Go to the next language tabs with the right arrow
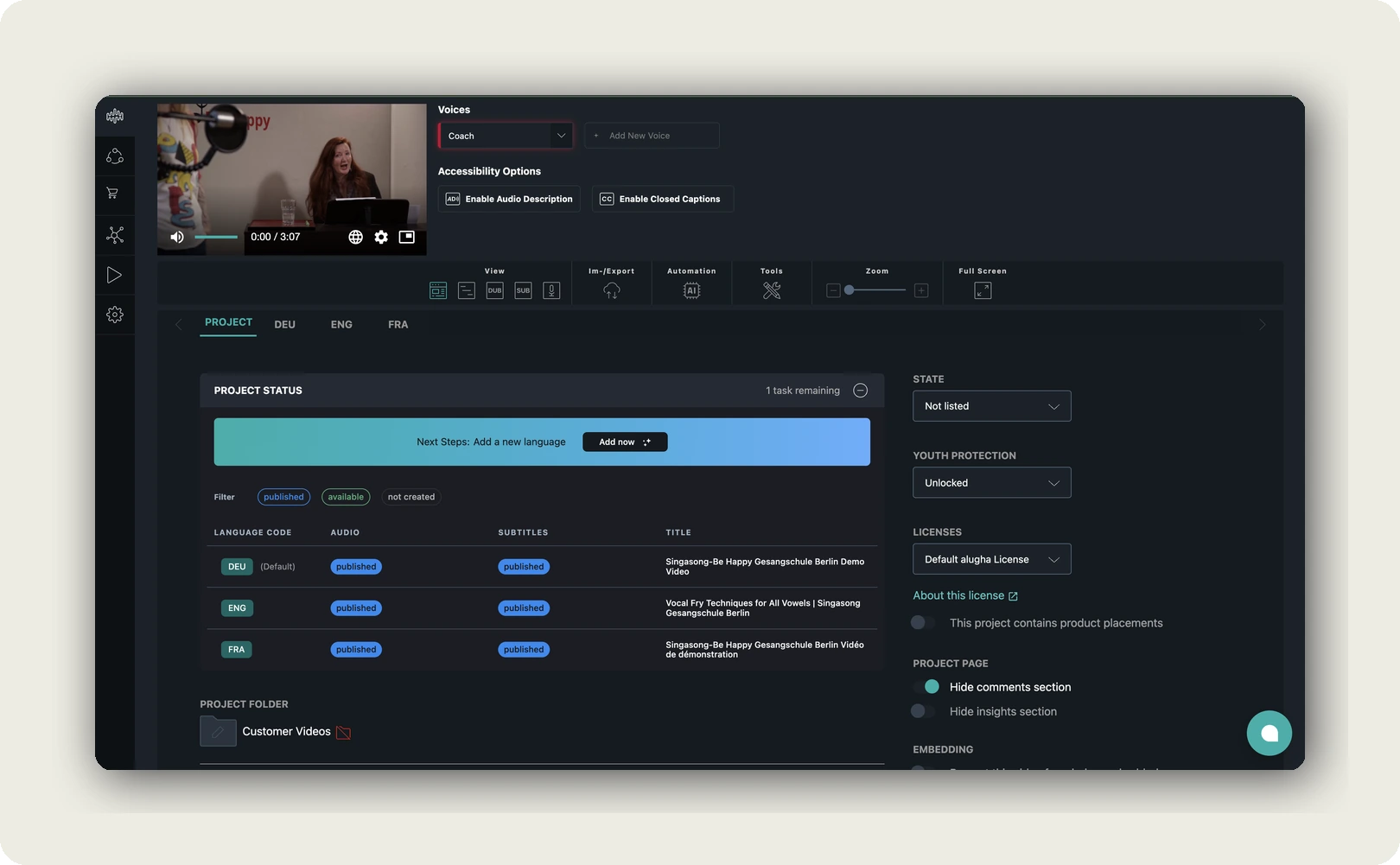The height and width of the screenshot is (865, 1400). 1262,325
